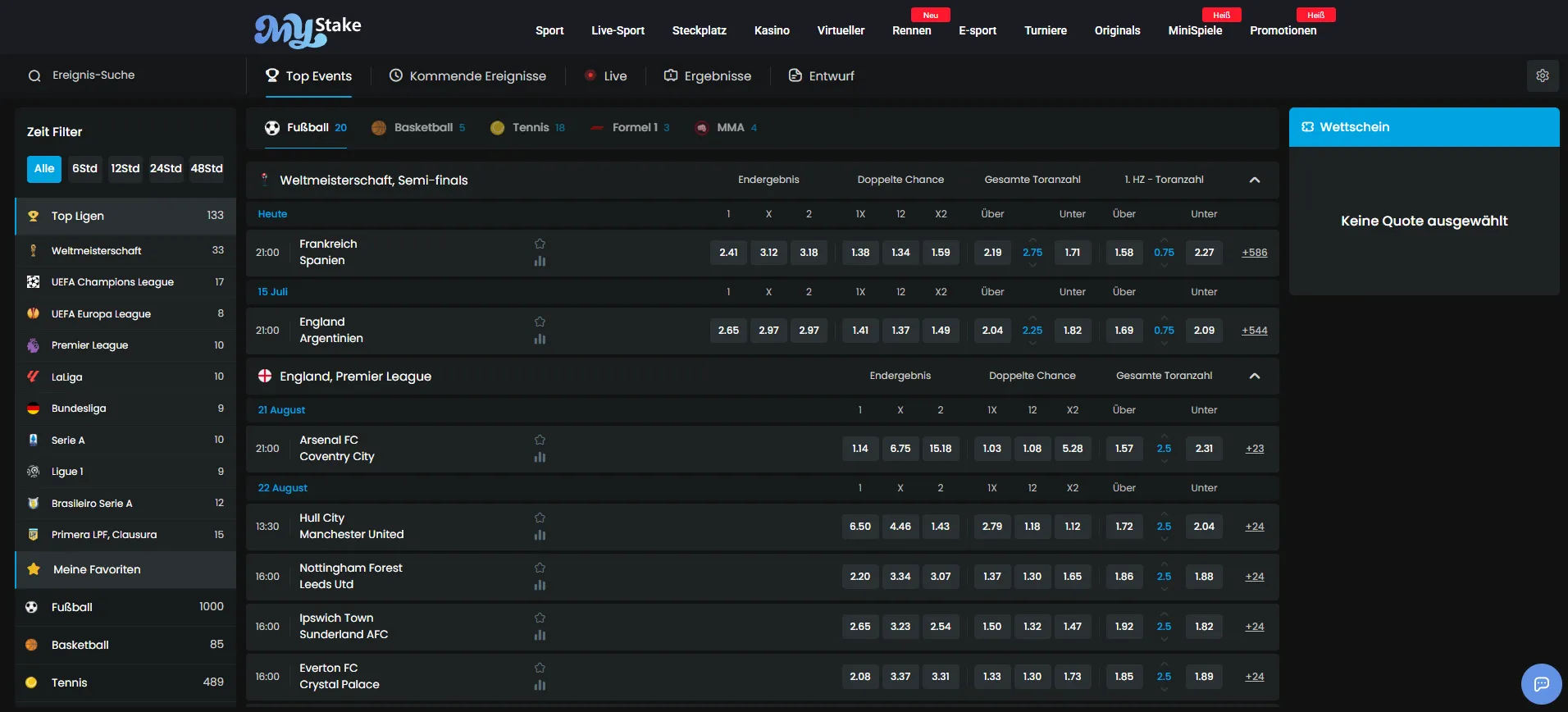Expand the Basketball sports category in sidebar
This screenshot has width=1568, height=712.
click(125, 645)
